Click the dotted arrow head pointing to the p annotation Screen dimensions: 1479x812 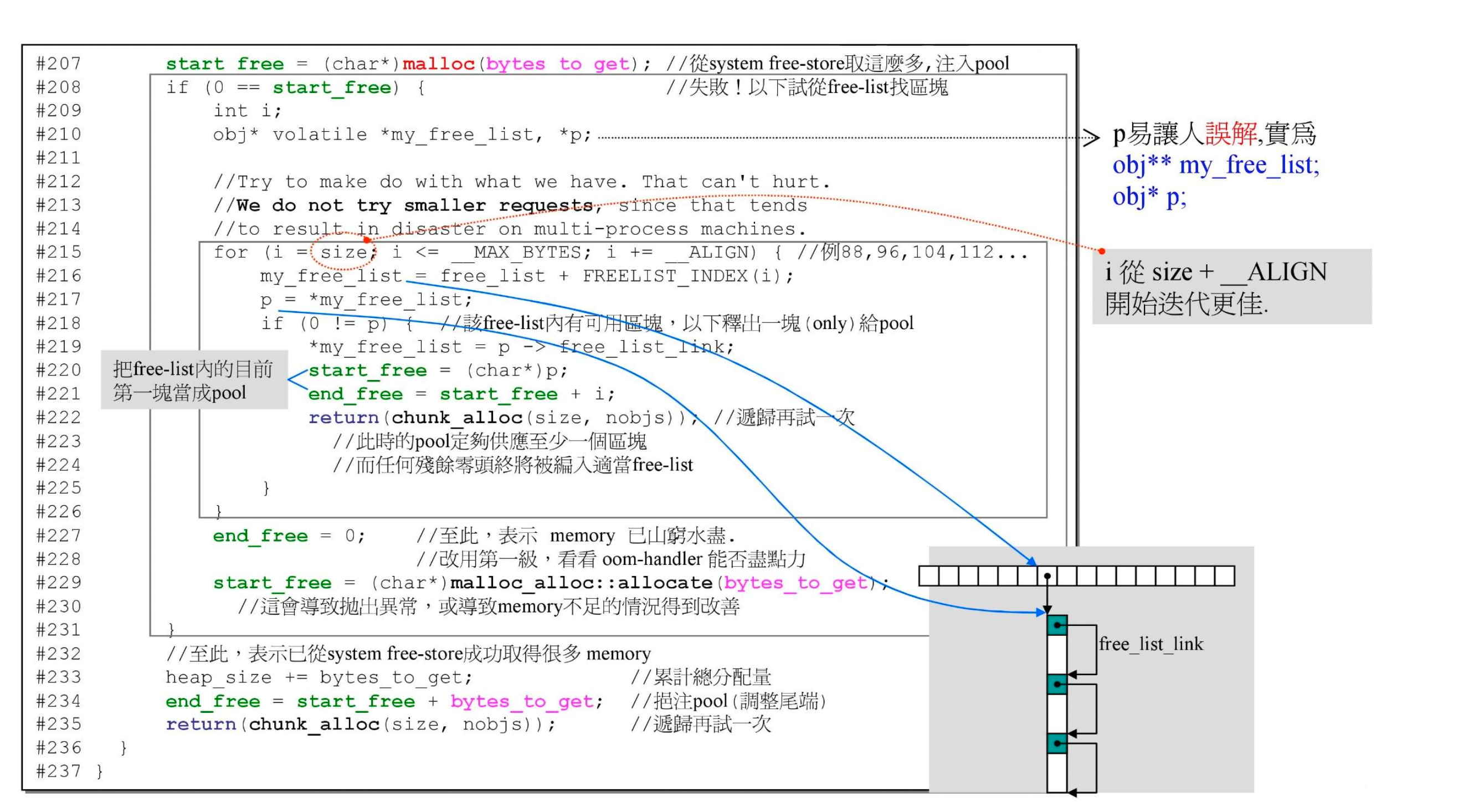[1091, 138]
